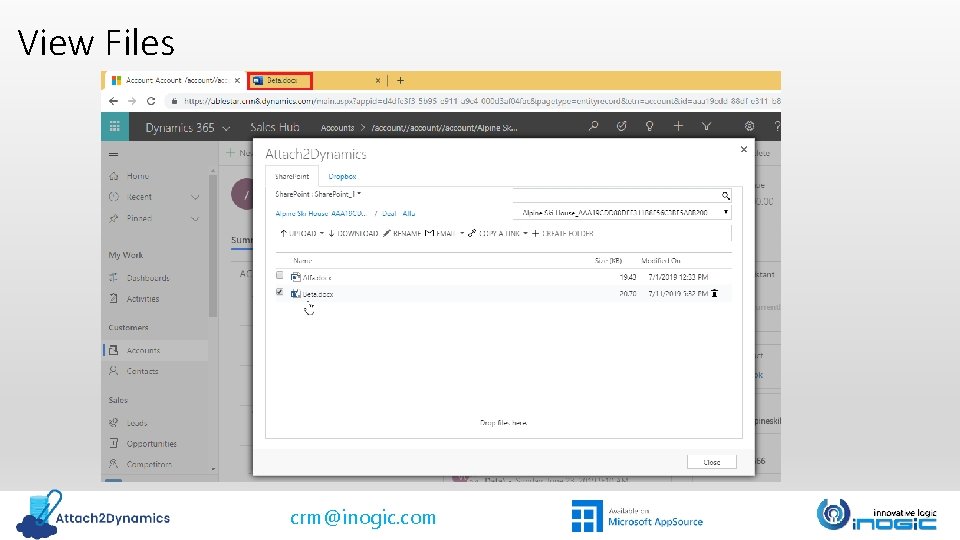The height and width of the screenshot is (540, 960).
Task: Open the Dynamics 365 chevron dropdown
Action: pos(226,128)
